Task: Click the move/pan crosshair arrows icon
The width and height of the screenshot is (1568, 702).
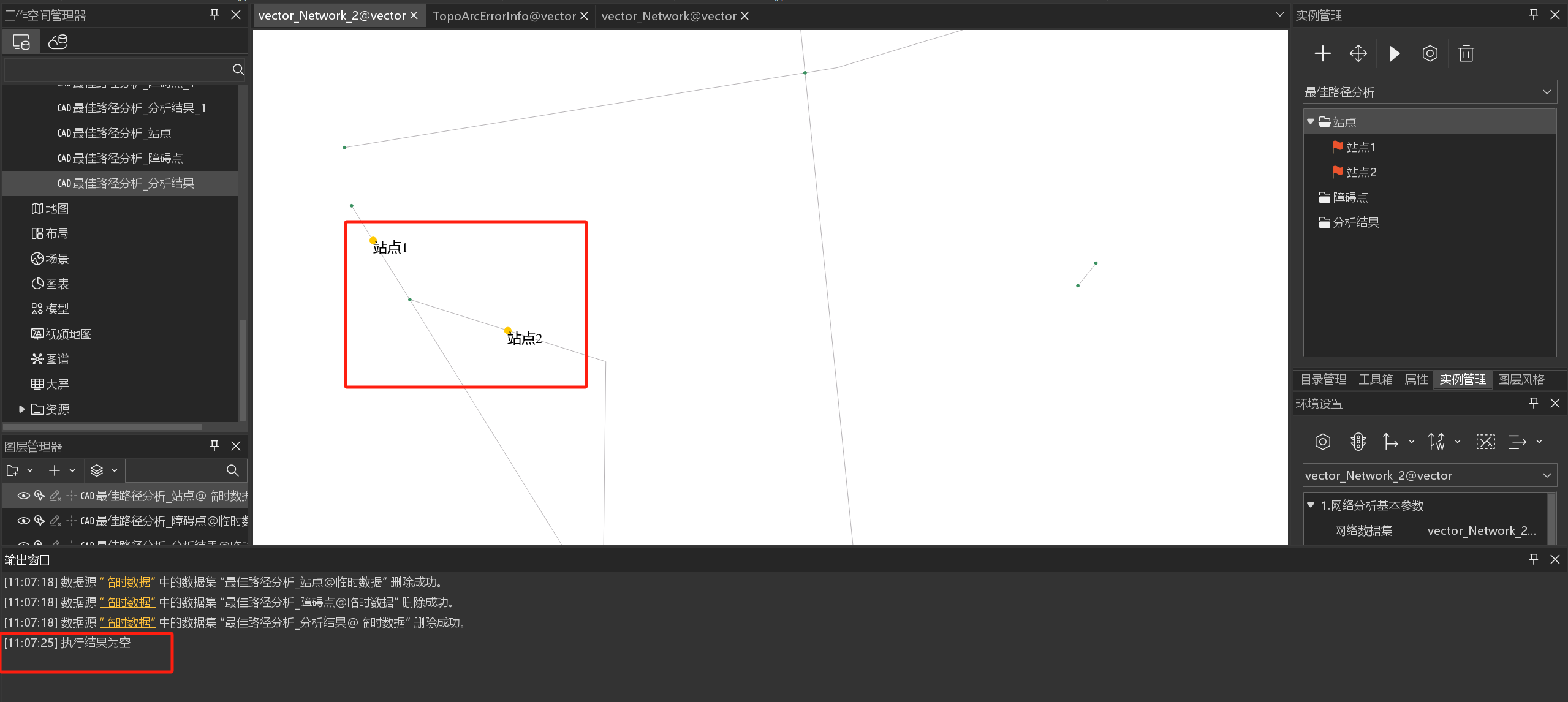Action: point(1358,54)
